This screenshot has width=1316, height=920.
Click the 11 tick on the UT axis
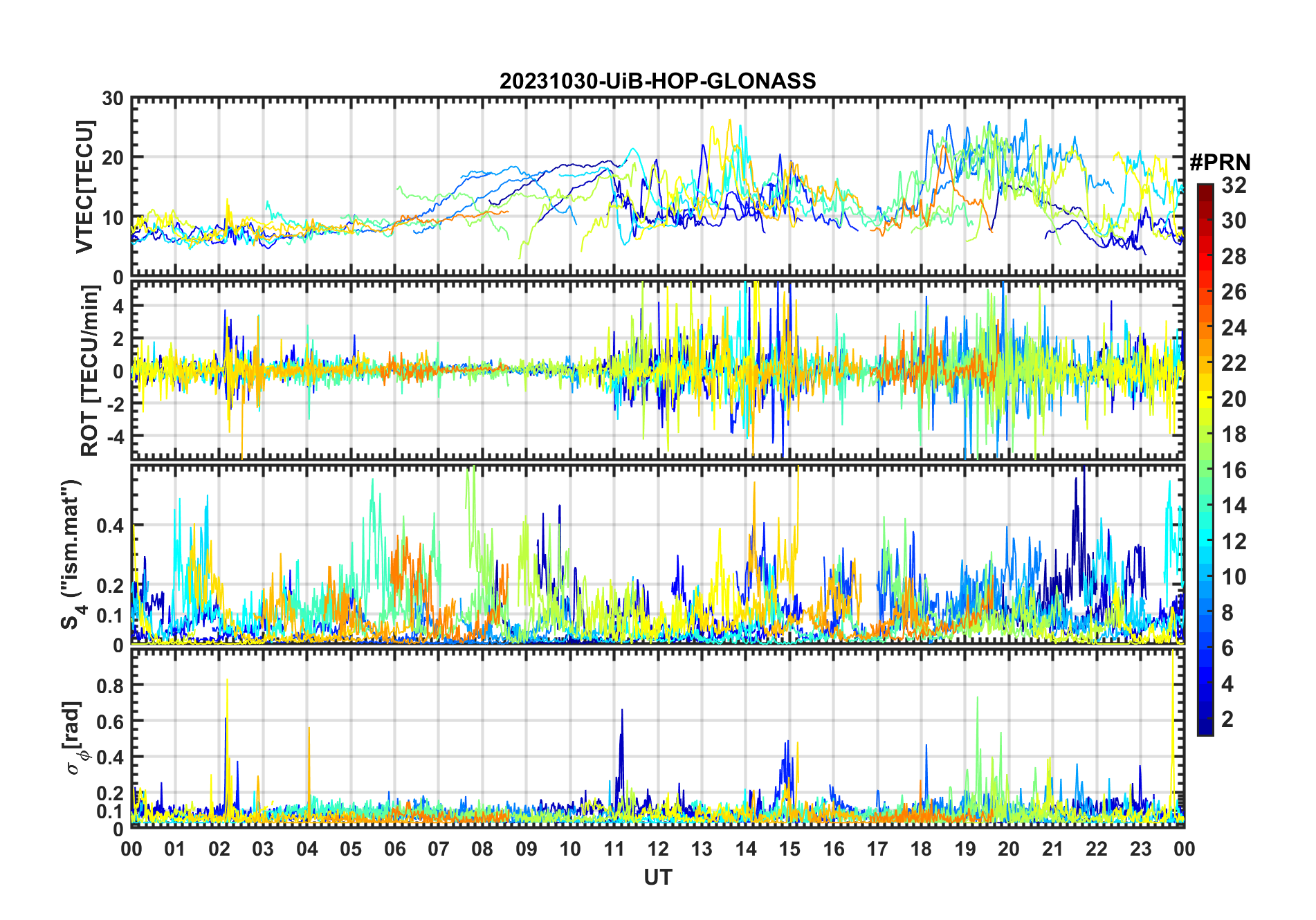[x=614, y=849]
